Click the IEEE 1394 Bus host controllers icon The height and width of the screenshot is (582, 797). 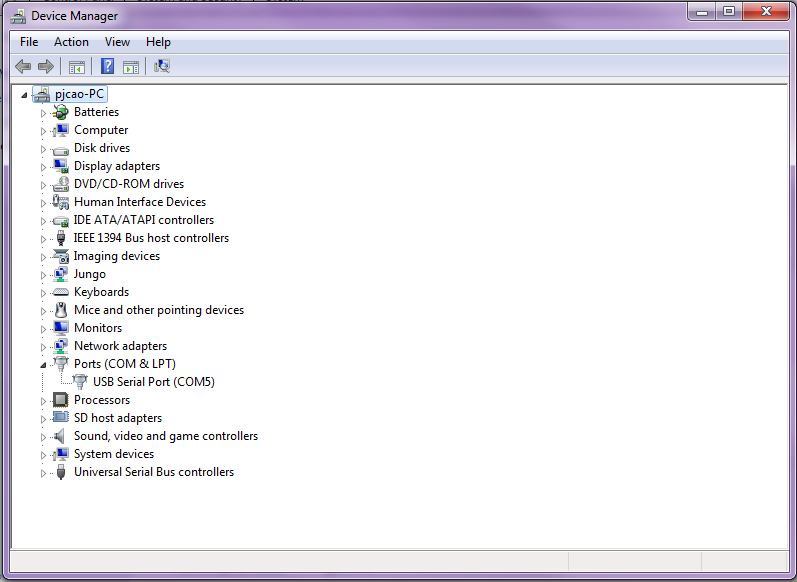60,238
